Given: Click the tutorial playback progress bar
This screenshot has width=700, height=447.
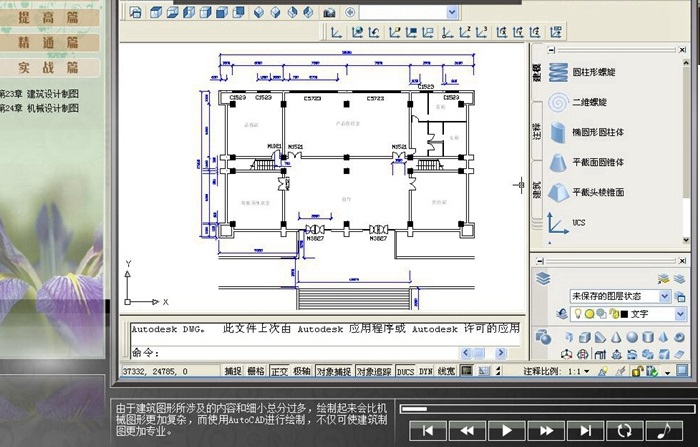Looking at the screenshot, I should (x=545, y=409).
